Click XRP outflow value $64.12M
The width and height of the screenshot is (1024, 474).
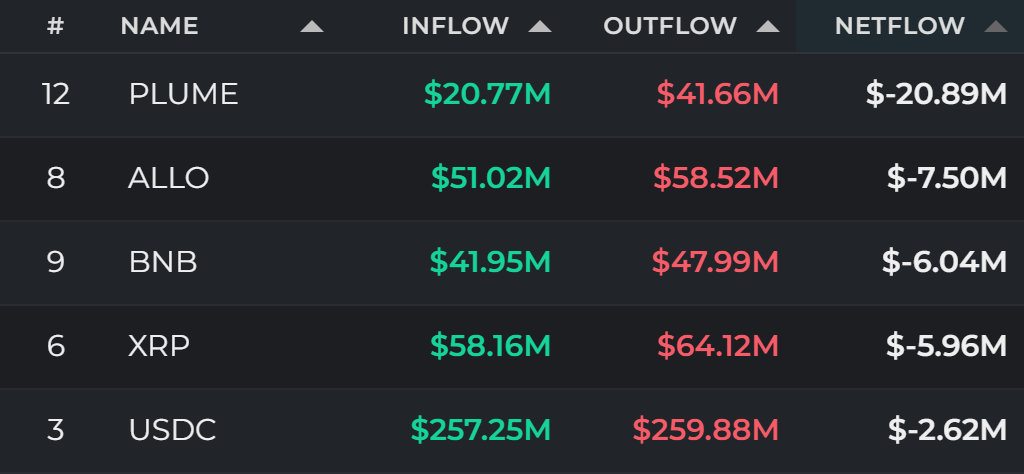pyautogui.click(x=718, y=346)
